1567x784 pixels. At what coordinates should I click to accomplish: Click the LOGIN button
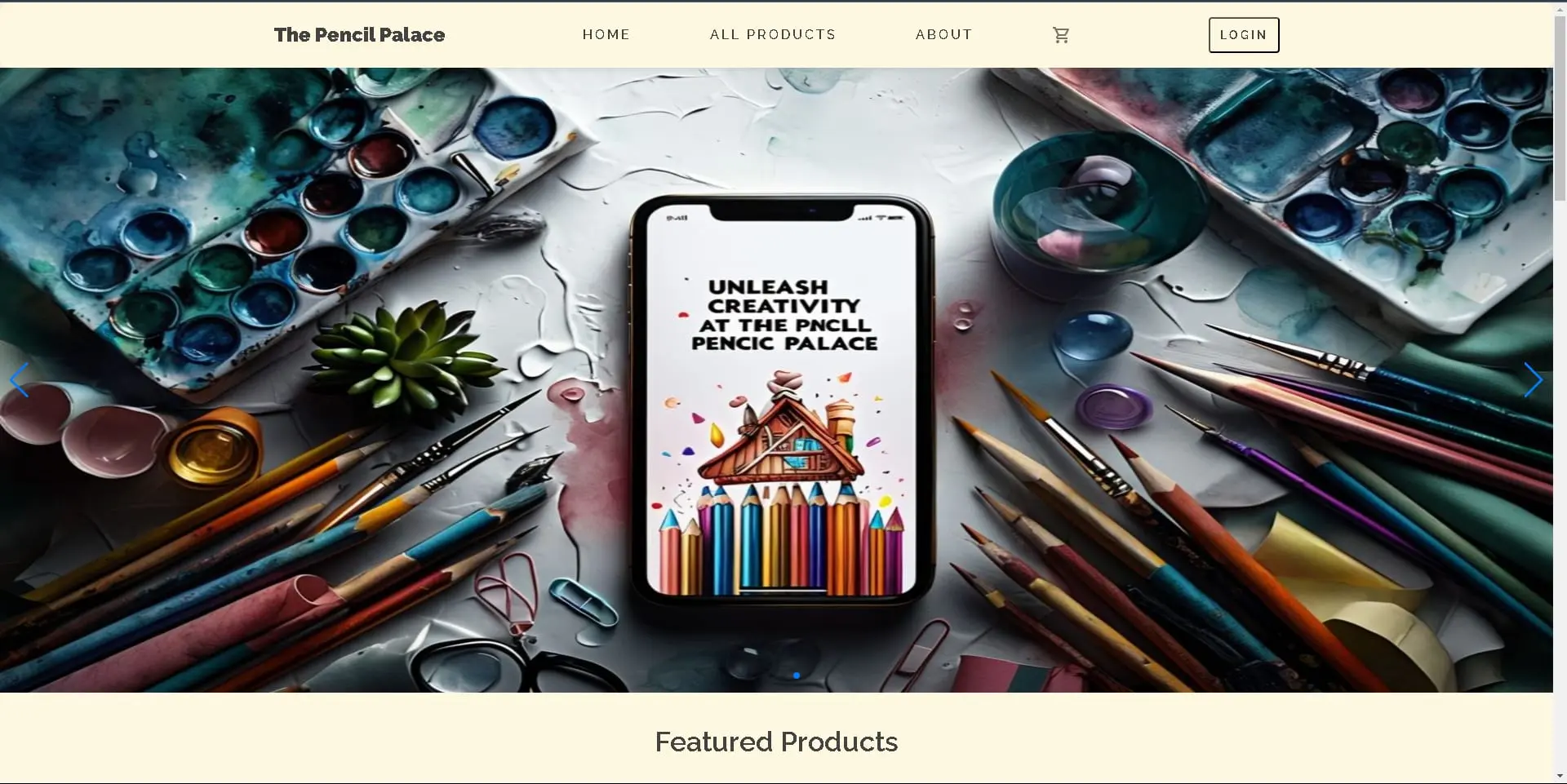pyautogui.click(x=1243, y=35)
